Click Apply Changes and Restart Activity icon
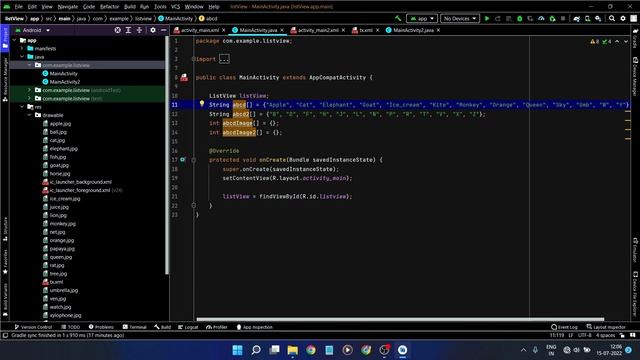 point(498,18)
